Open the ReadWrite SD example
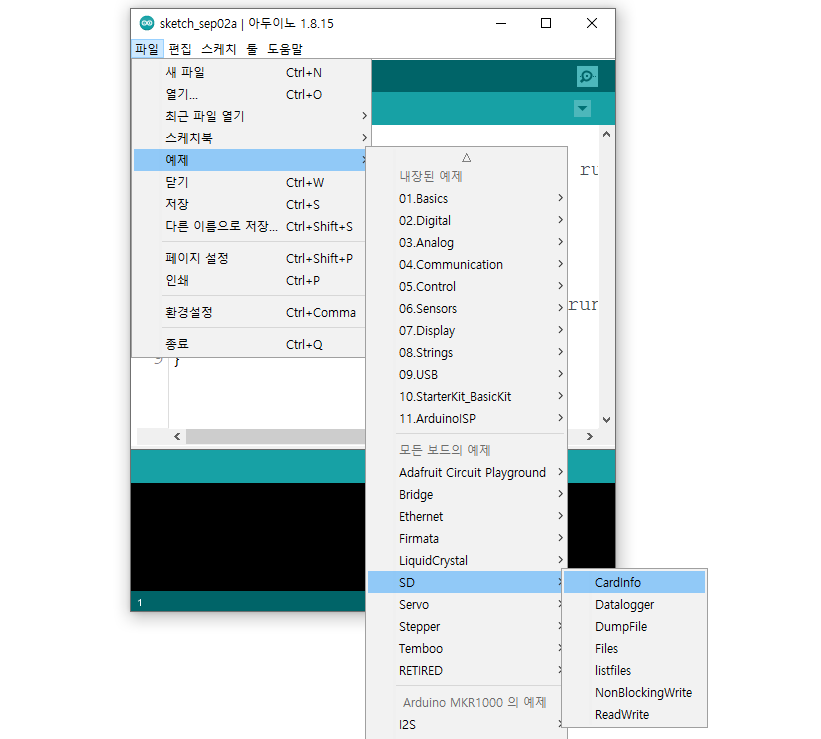 [635, 714]
